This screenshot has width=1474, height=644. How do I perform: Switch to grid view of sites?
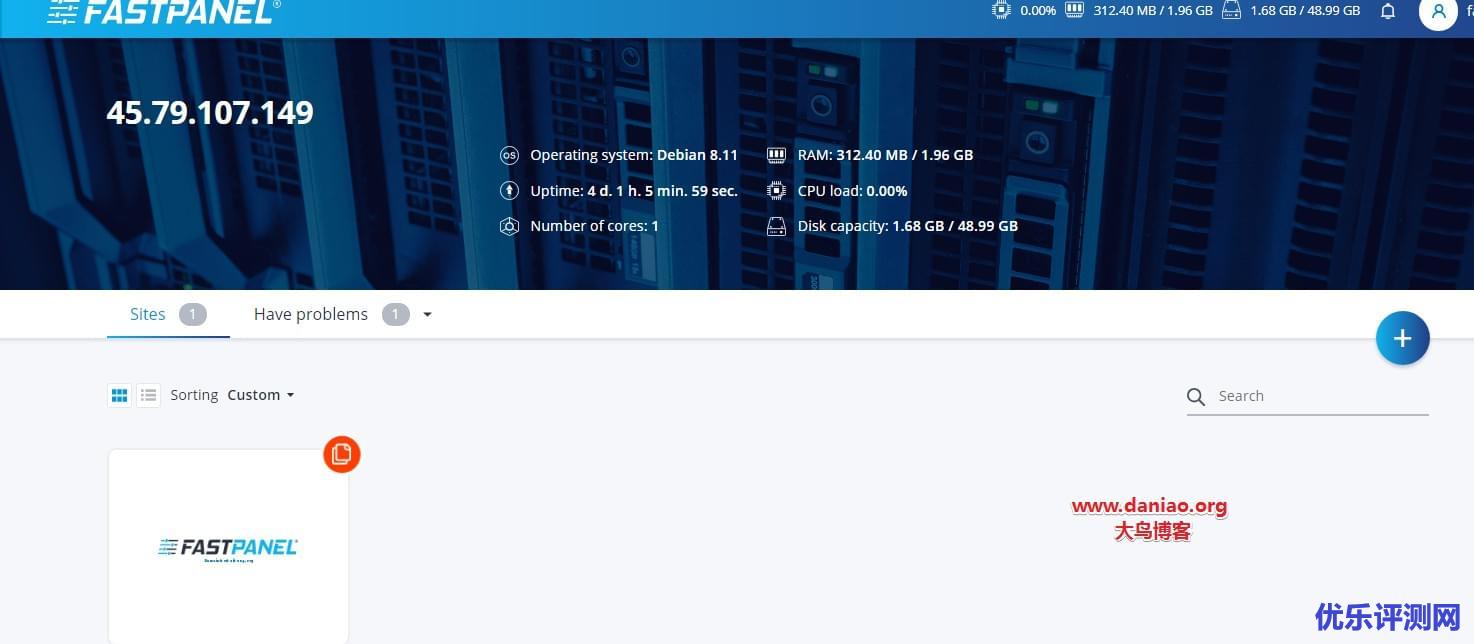pos(120,395)
